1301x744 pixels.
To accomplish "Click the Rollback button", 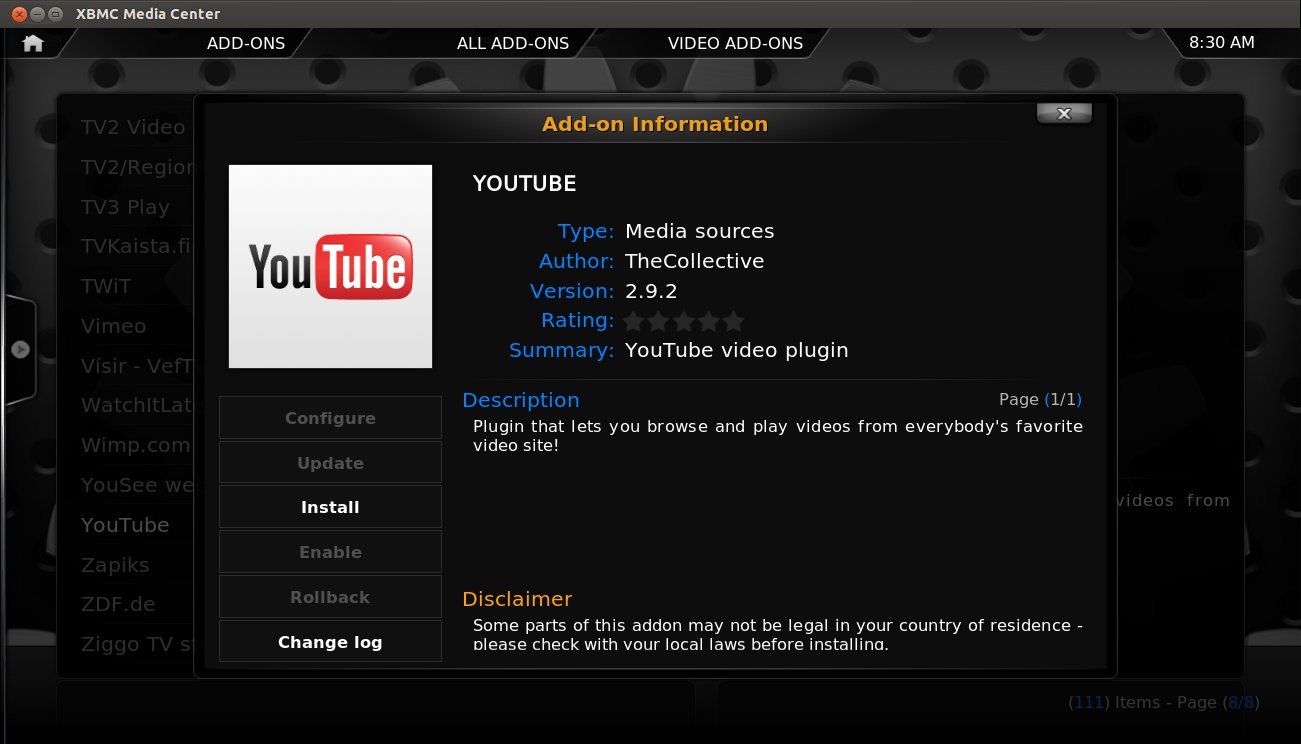I will pyautogui.click(x=330, y=597).
